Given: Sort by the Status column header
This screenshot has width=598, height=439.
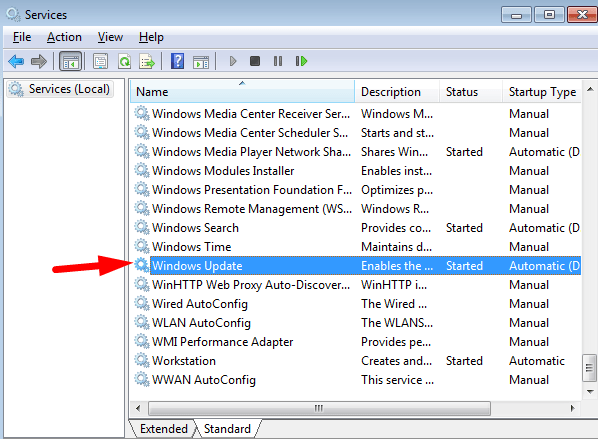Looking at the screenshot, I should click(x=471, y=92).
